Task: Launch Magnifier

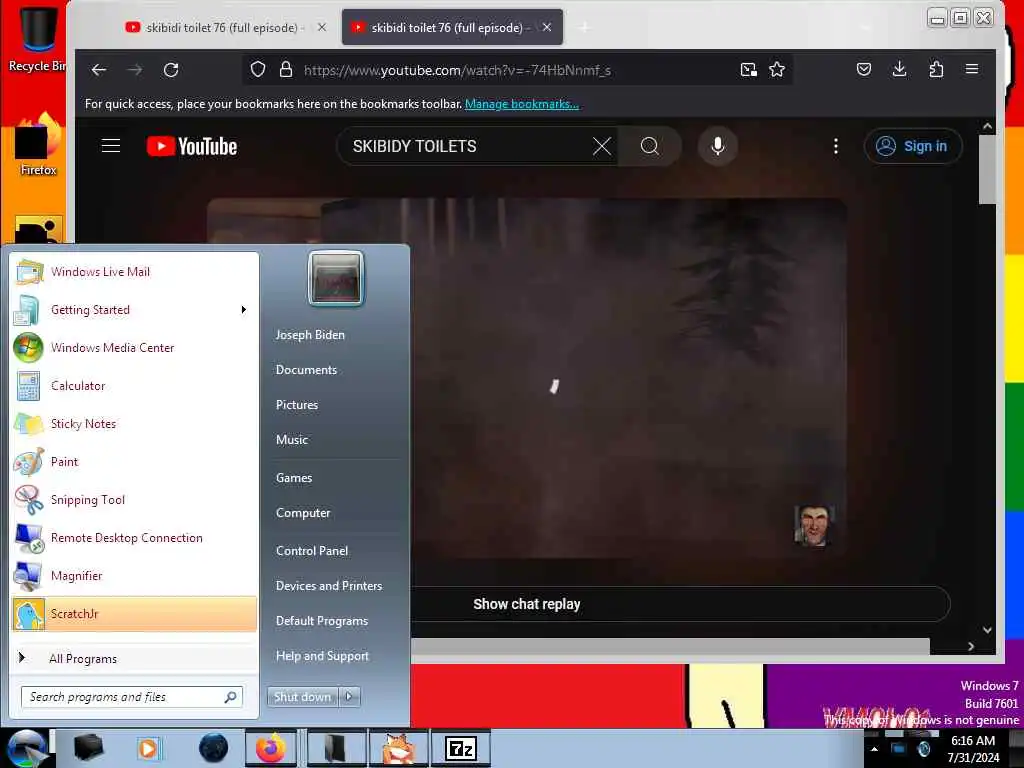Action: coord(134,575)
